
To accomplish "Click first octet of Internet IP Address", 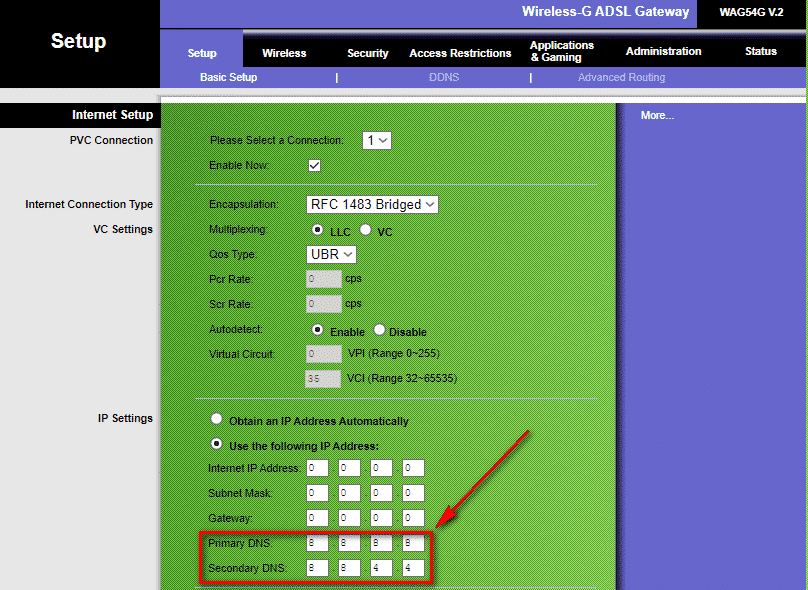I will point(317,468).
